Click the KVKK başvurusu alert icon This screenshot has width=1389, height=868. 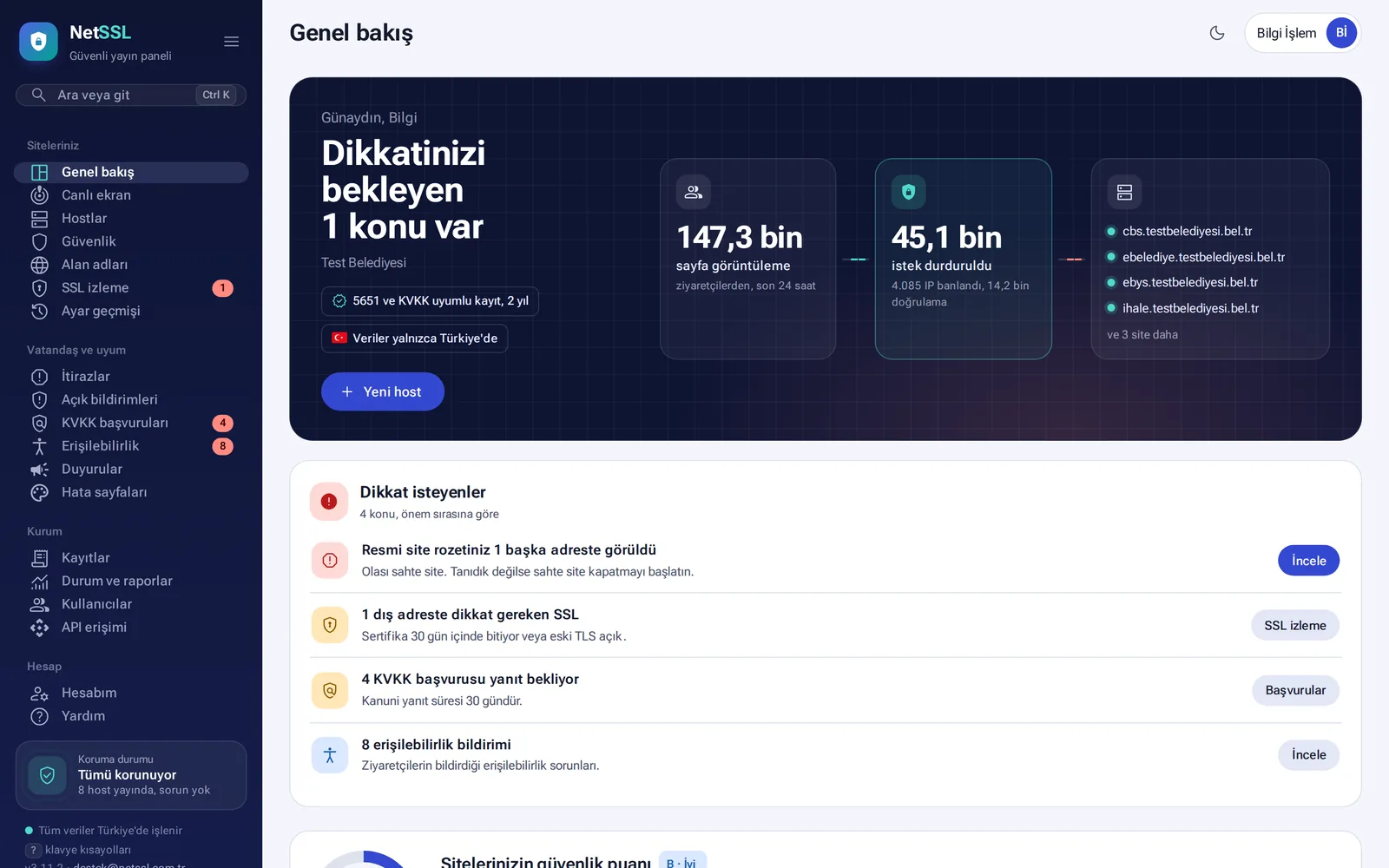[x=330, y=691]
